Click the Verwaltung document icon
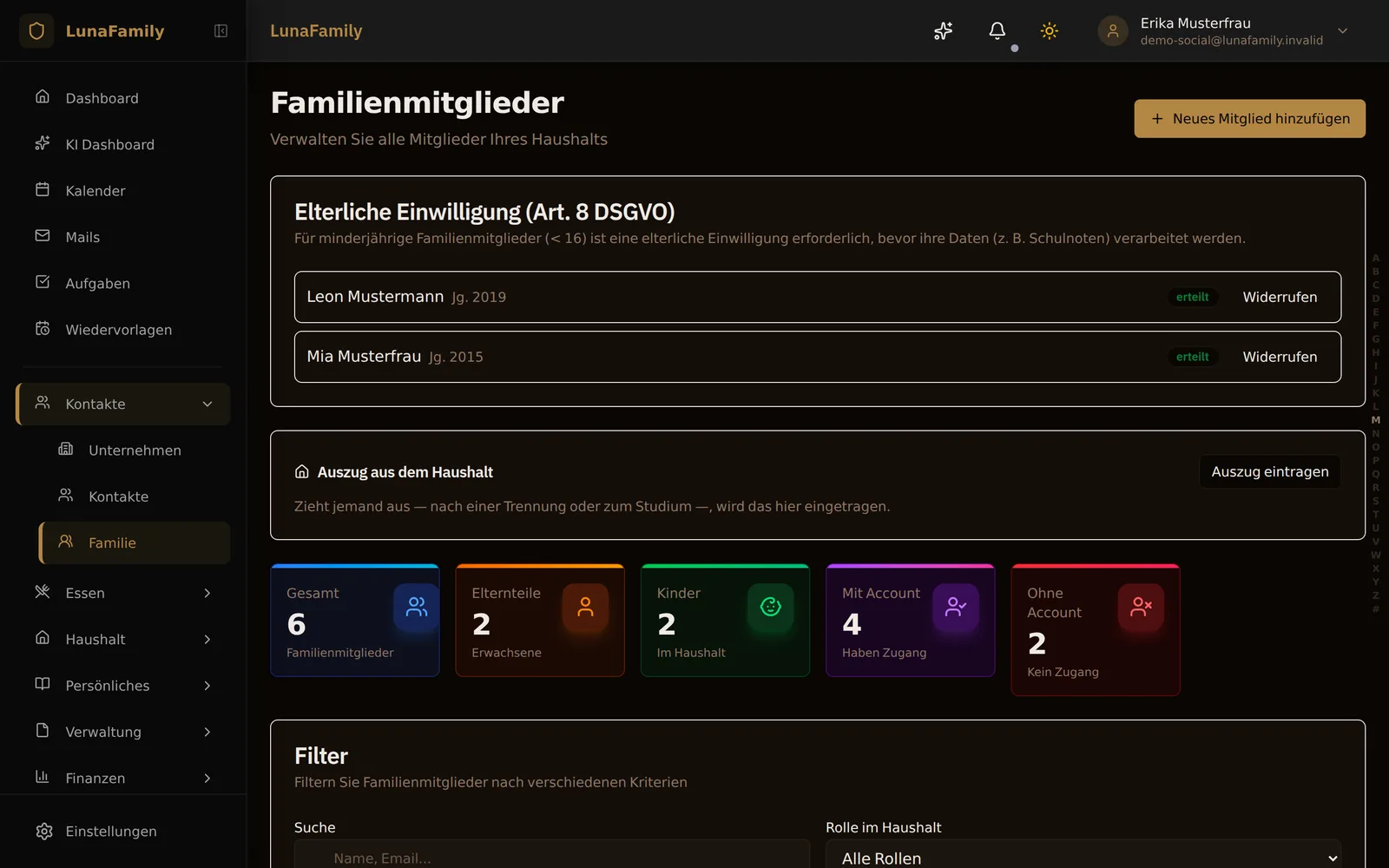Viewport: 1389px width, 868px height. [x=43, y=730]
